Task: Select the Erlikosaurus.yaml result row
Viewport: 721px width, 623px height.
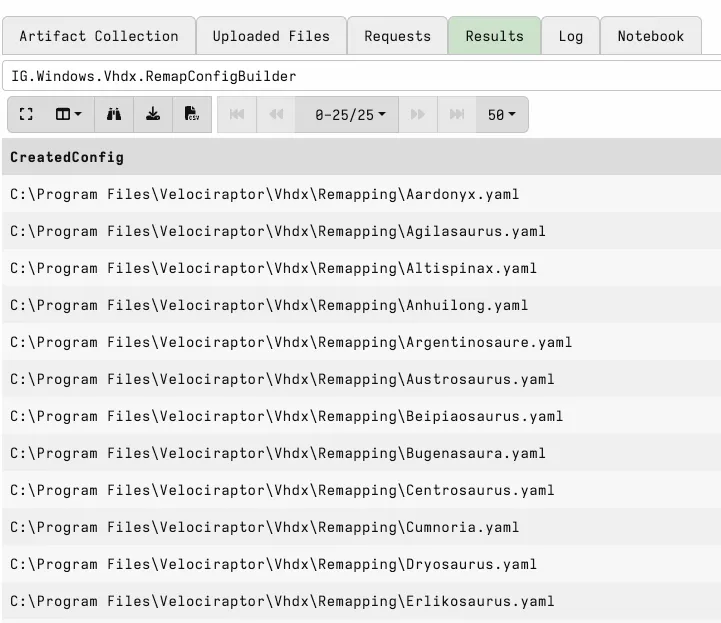Action: pos(281,601)
